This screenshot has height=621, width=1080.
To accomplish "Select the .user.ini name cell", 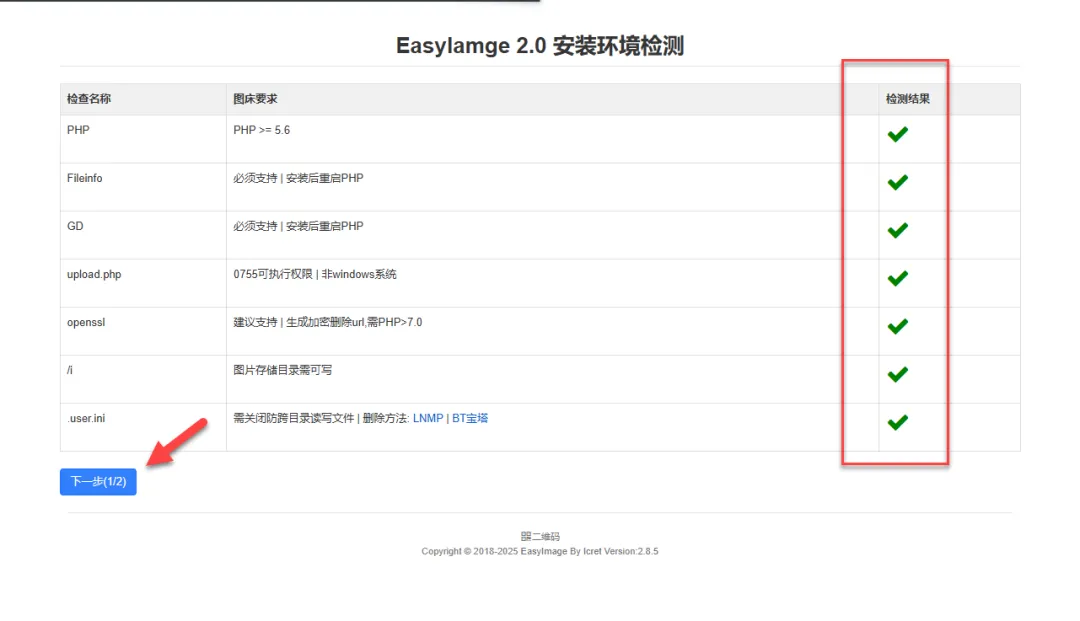I will (86, 418).
